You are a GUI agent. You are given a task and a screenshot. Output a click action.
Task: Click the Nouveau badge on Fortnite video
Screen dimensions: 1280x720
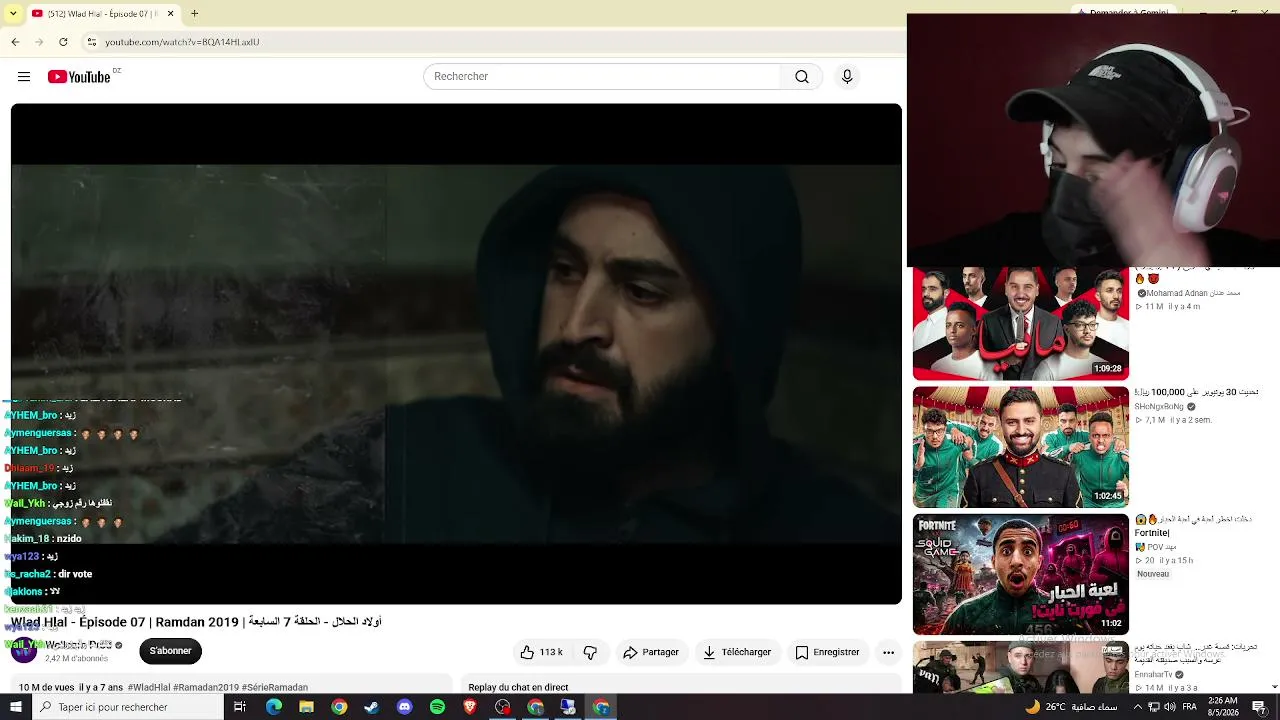click(1153, 574)
